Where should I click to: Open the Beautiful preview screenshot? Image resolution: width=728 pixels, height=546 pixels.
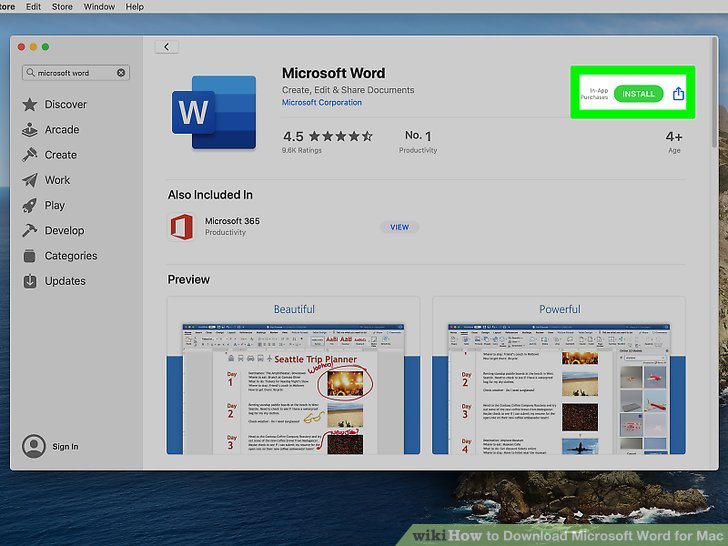[293, 375]
